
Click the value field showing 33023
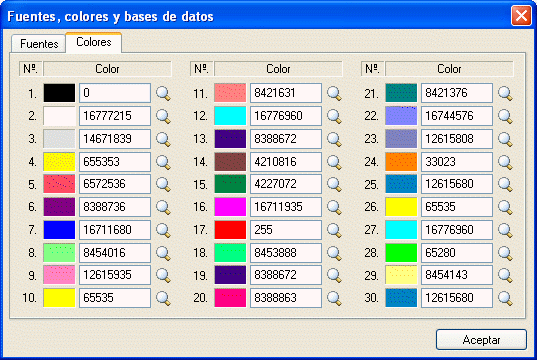click(457, 162)
